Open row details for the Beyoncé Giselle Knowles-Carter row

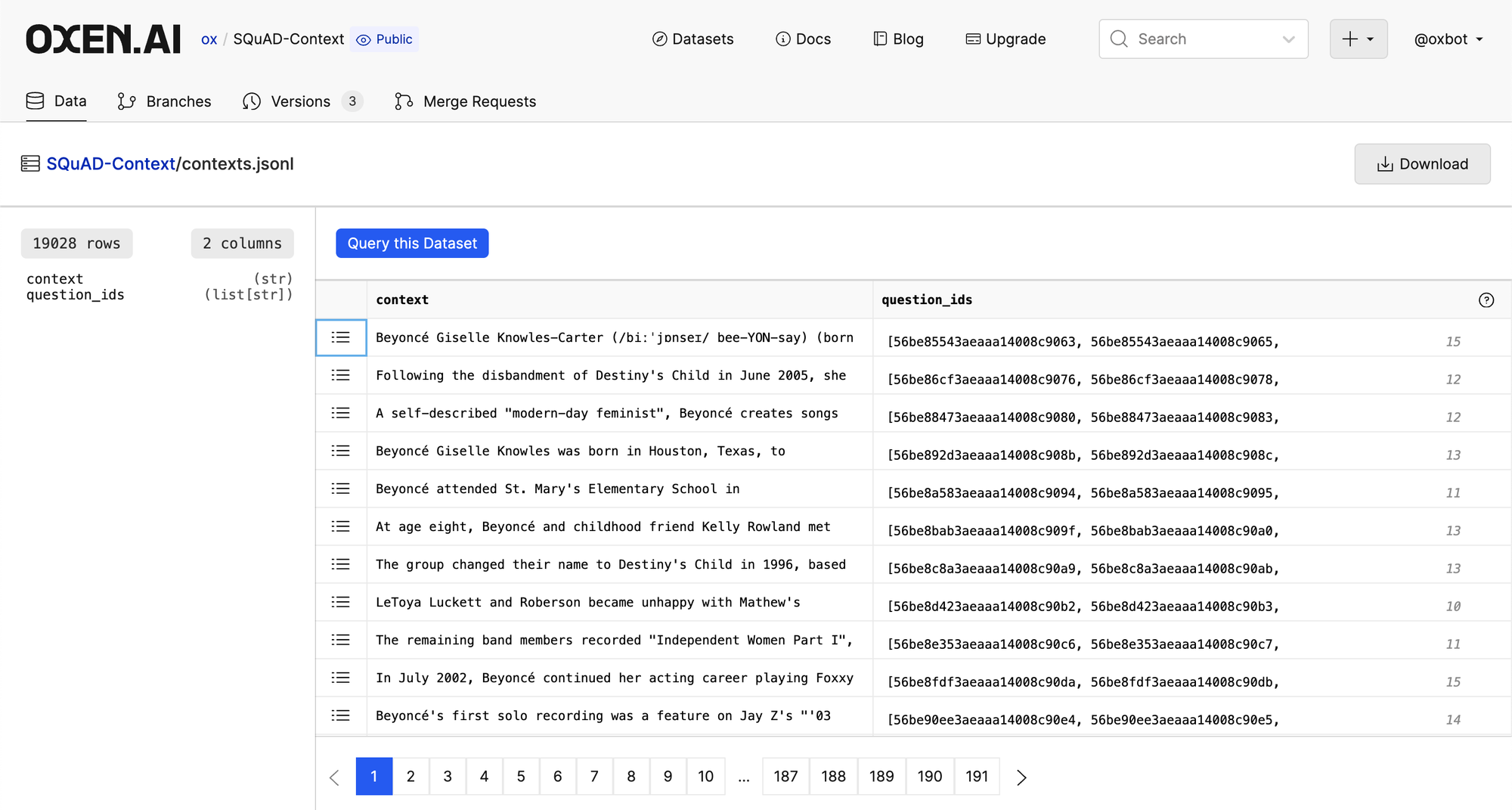click(341, 337)
